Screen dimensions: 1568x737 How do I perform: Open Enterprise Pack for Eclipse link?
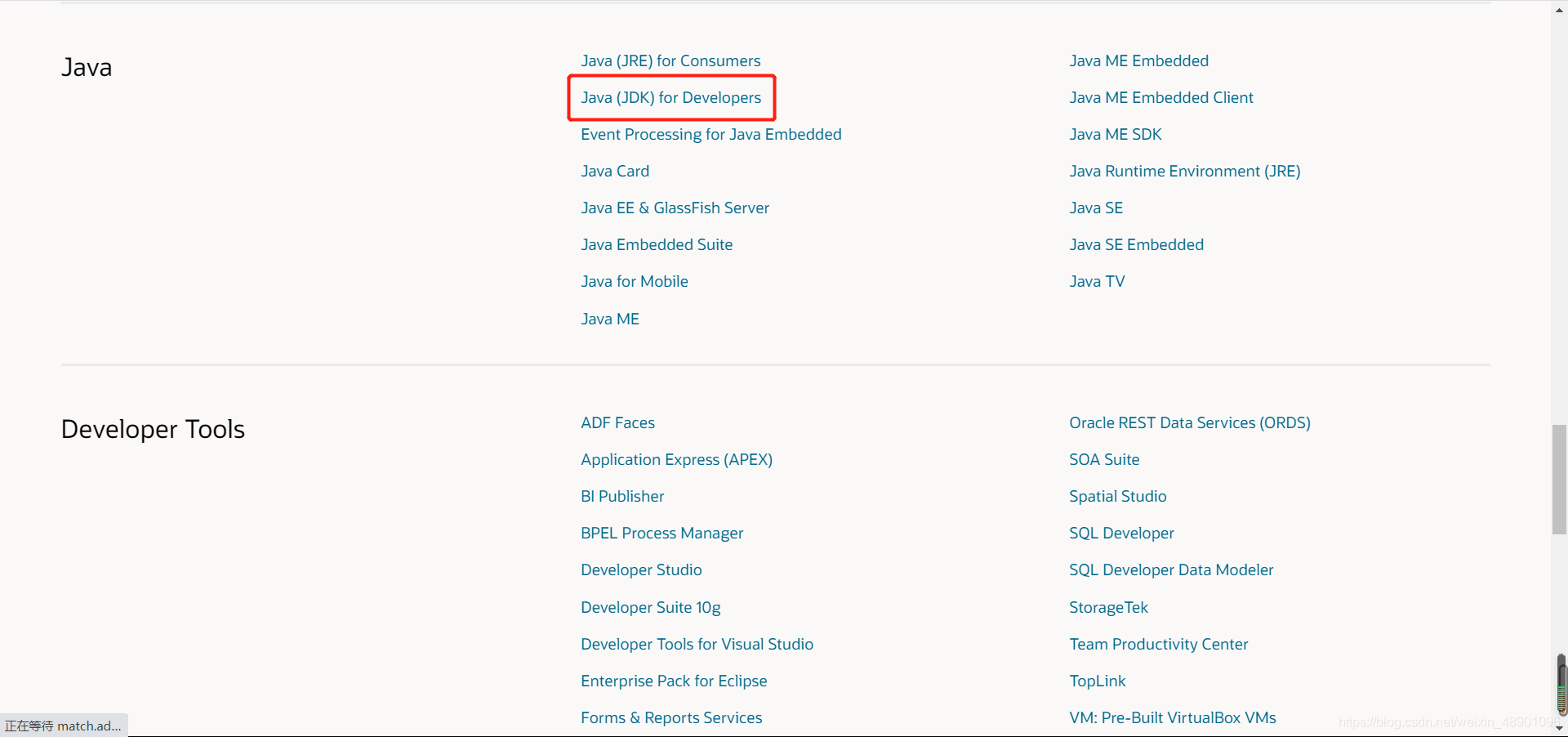674,681
